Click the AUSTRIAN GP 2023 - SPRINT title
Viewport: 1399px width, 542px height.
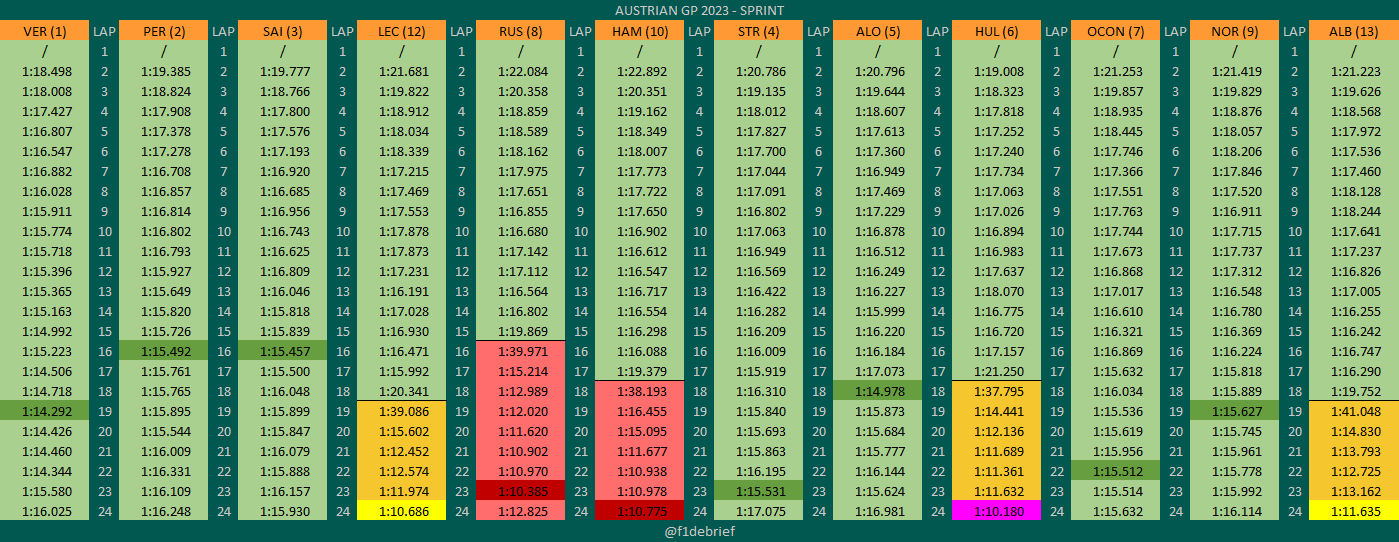[x=699, y=10]
